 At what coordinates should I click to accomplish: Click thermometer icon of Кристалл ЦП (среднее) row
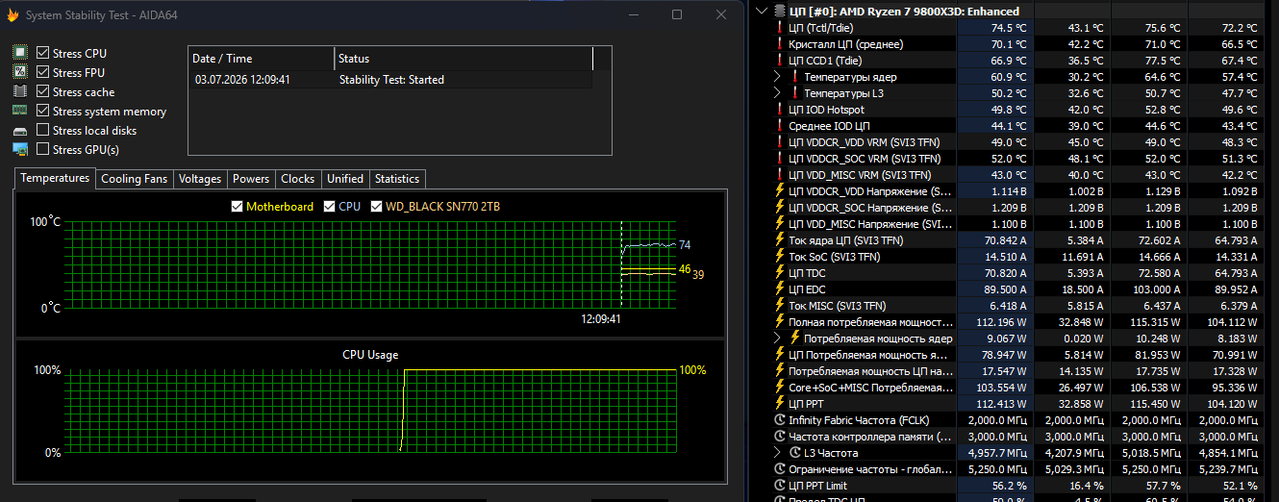pyautogui.click(x=780, y=44)
